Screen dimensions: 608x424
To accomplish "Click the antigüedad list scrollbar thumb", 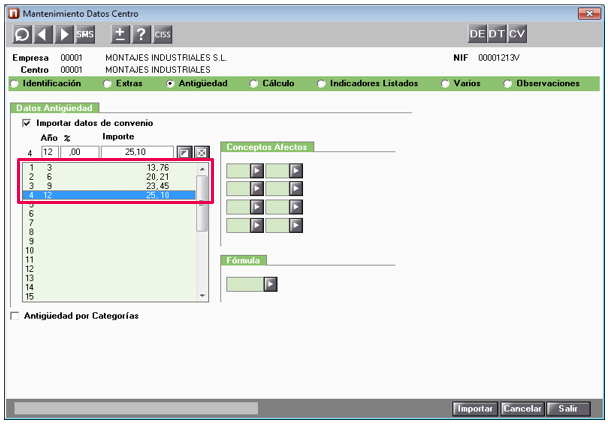I will (202, 203).
